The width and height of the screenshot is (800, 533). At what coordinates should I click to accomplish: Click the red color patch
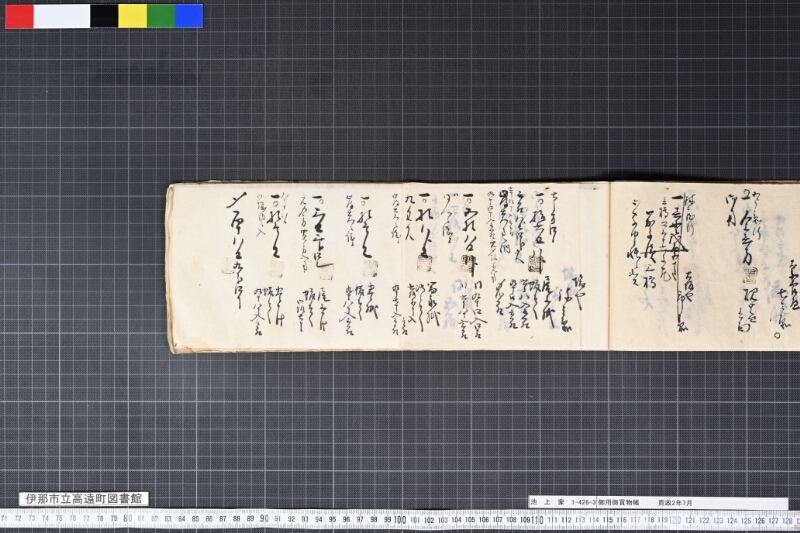click(19, 16)
